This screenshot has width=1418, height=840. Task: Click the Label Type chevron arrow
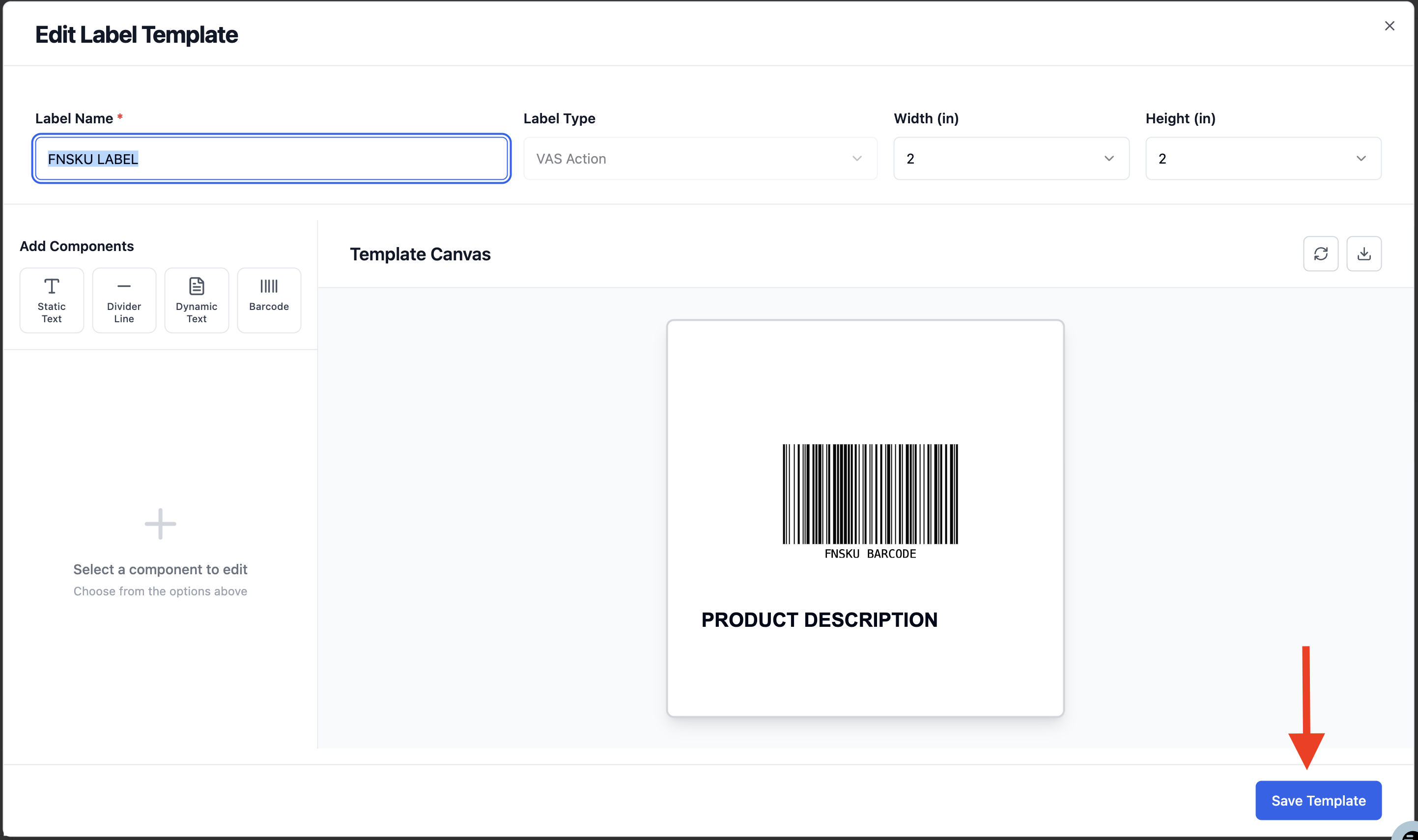pos(856,159)
